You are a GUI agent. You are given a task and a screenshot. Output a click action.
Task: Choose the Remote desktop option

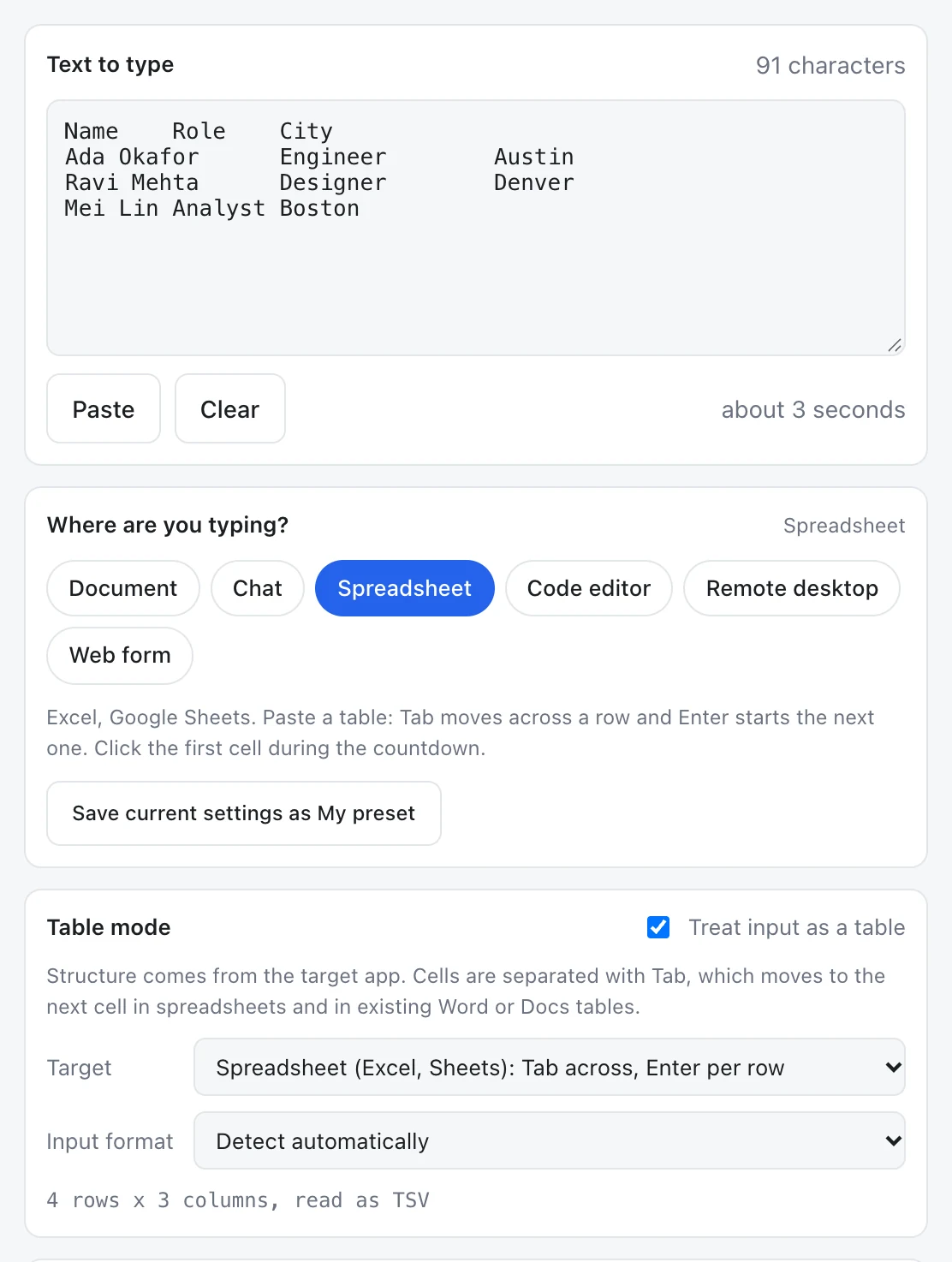[792, 588]
